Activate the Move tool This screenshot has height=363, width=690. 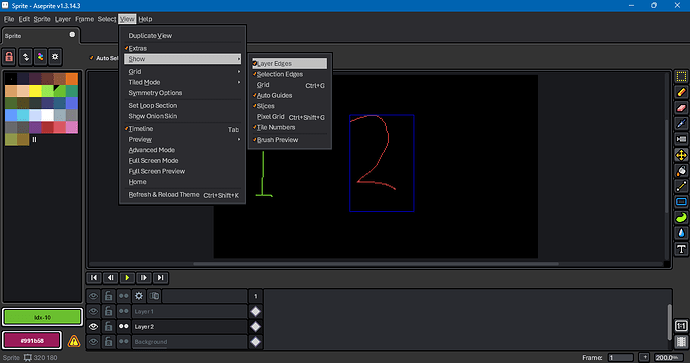coord(681,155)
